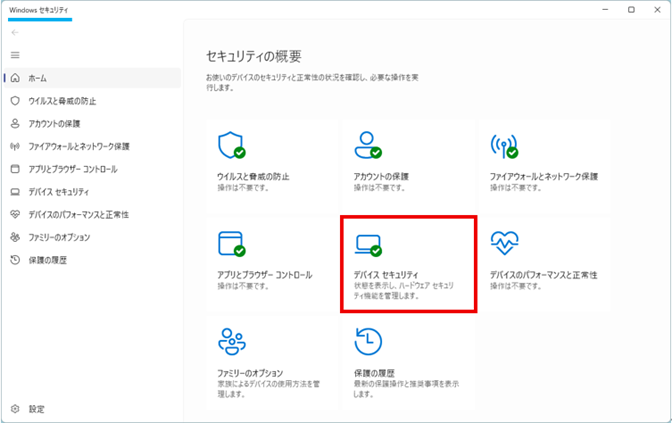
Task: Click the clock icon on 保護の履歴 tile
Action: point(368,342)
